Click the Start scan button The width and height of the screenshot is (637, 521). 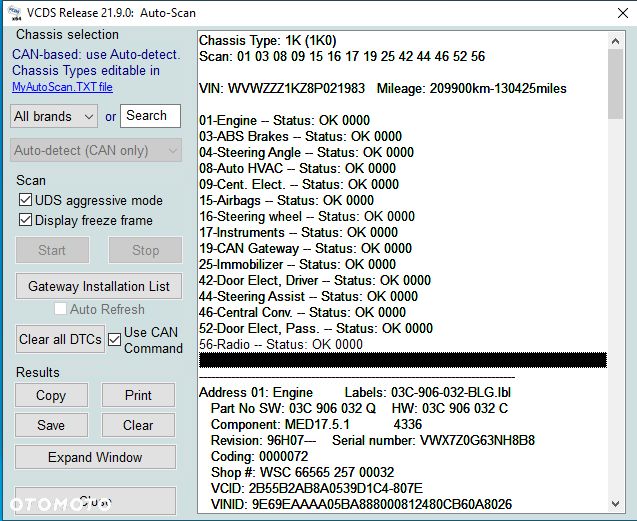52,250
